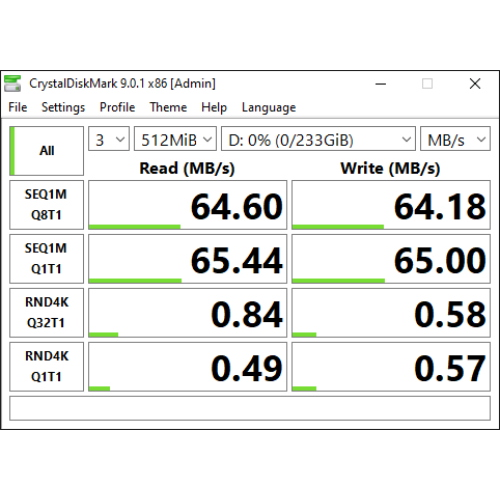
Task: Click the 0.57 write result
Action: [391, 367]
